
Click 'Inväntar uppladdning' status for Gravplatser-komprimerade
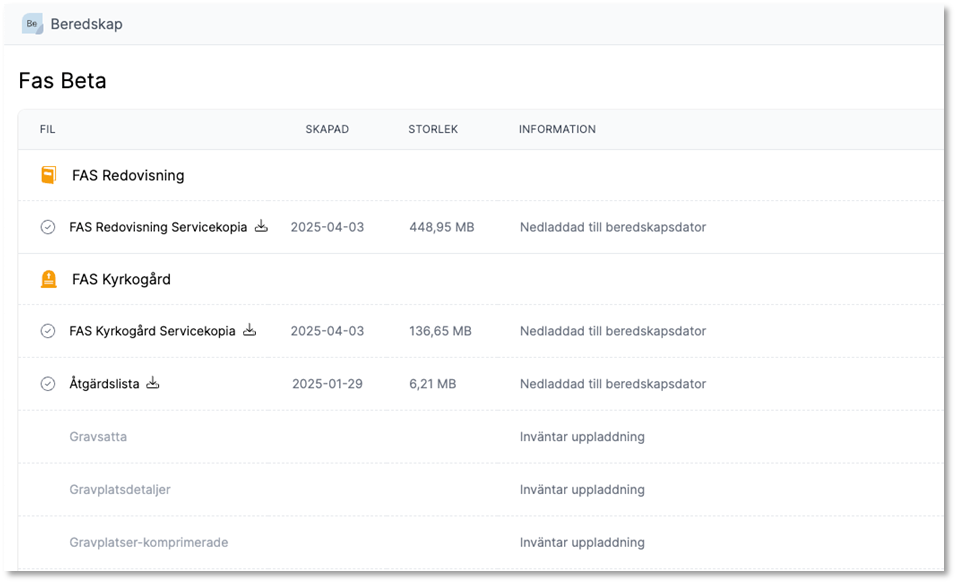582,543
